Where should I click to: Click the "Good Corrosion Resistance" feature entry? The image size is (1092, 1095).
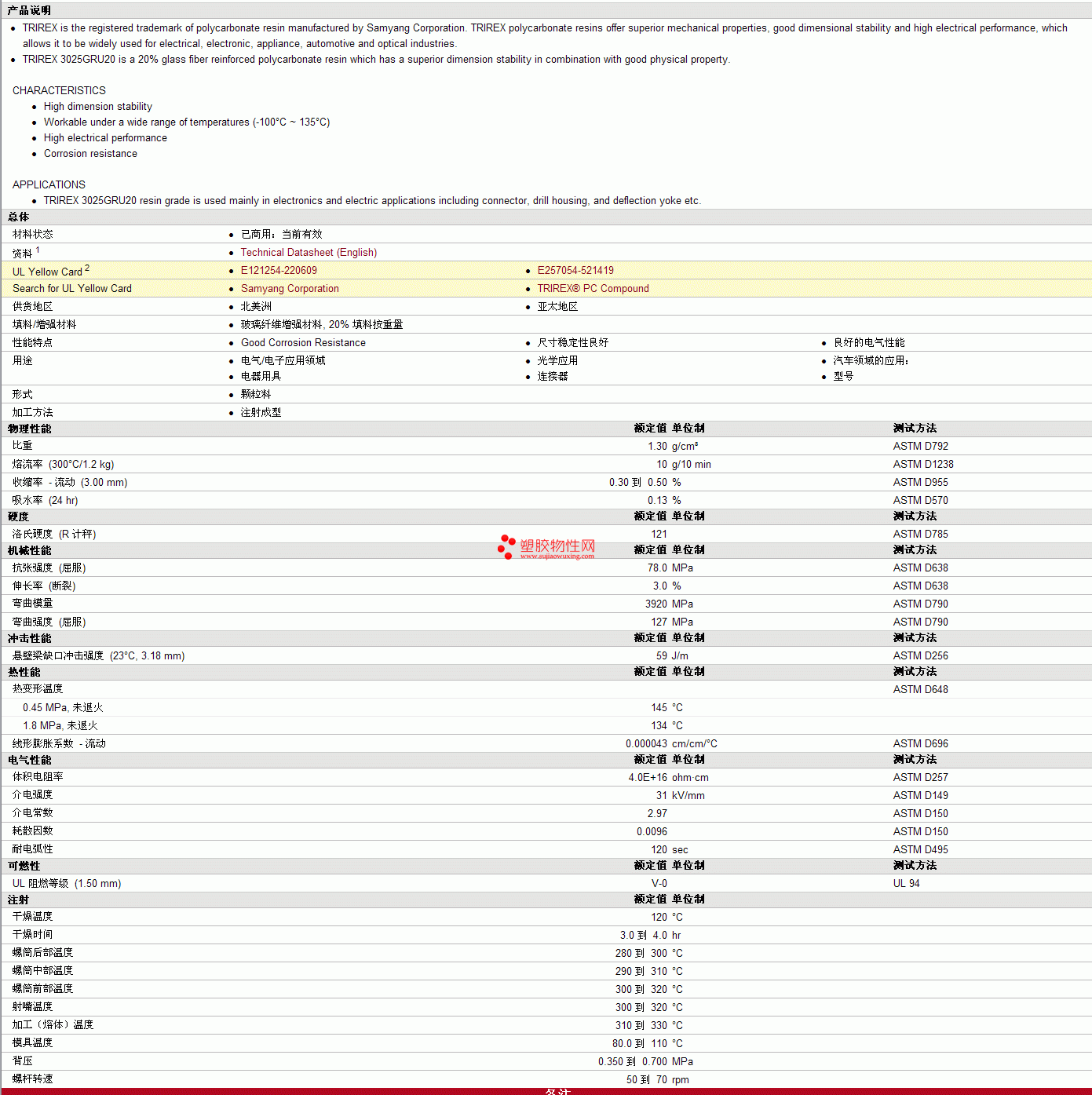click(x=303, y=343)
